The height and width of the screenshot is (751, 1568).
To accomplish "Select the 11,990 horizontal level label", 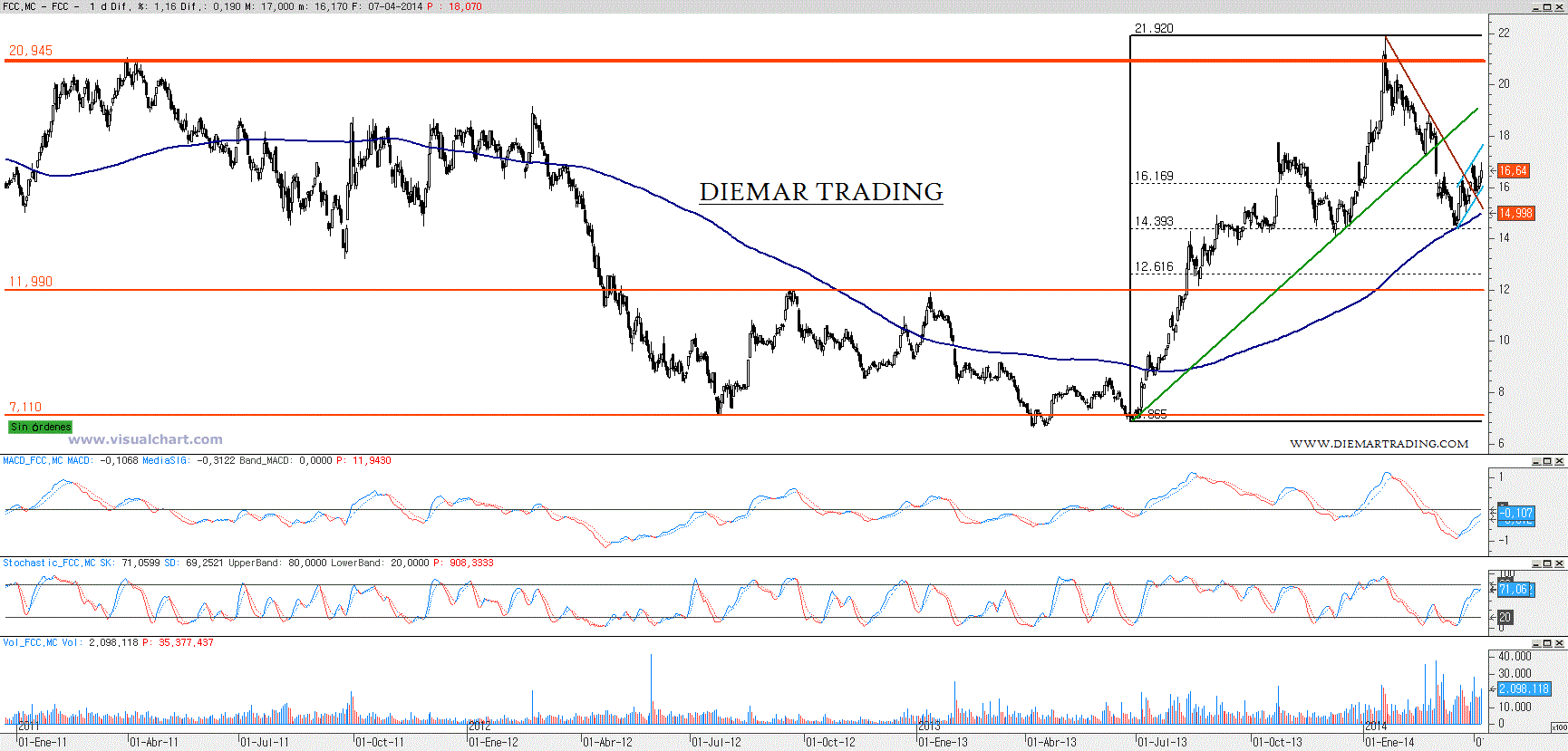I will click(x=31, y=282).
